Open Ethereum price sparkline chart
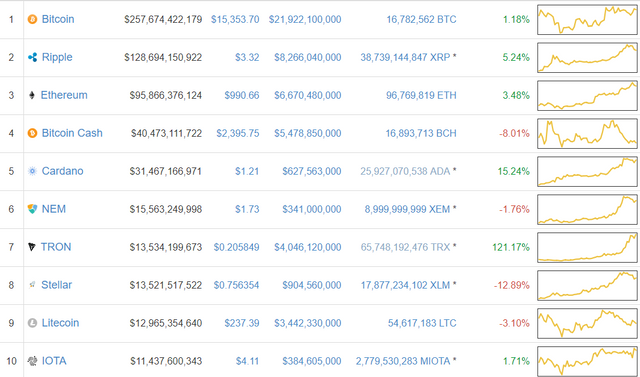 pos(587,95)
